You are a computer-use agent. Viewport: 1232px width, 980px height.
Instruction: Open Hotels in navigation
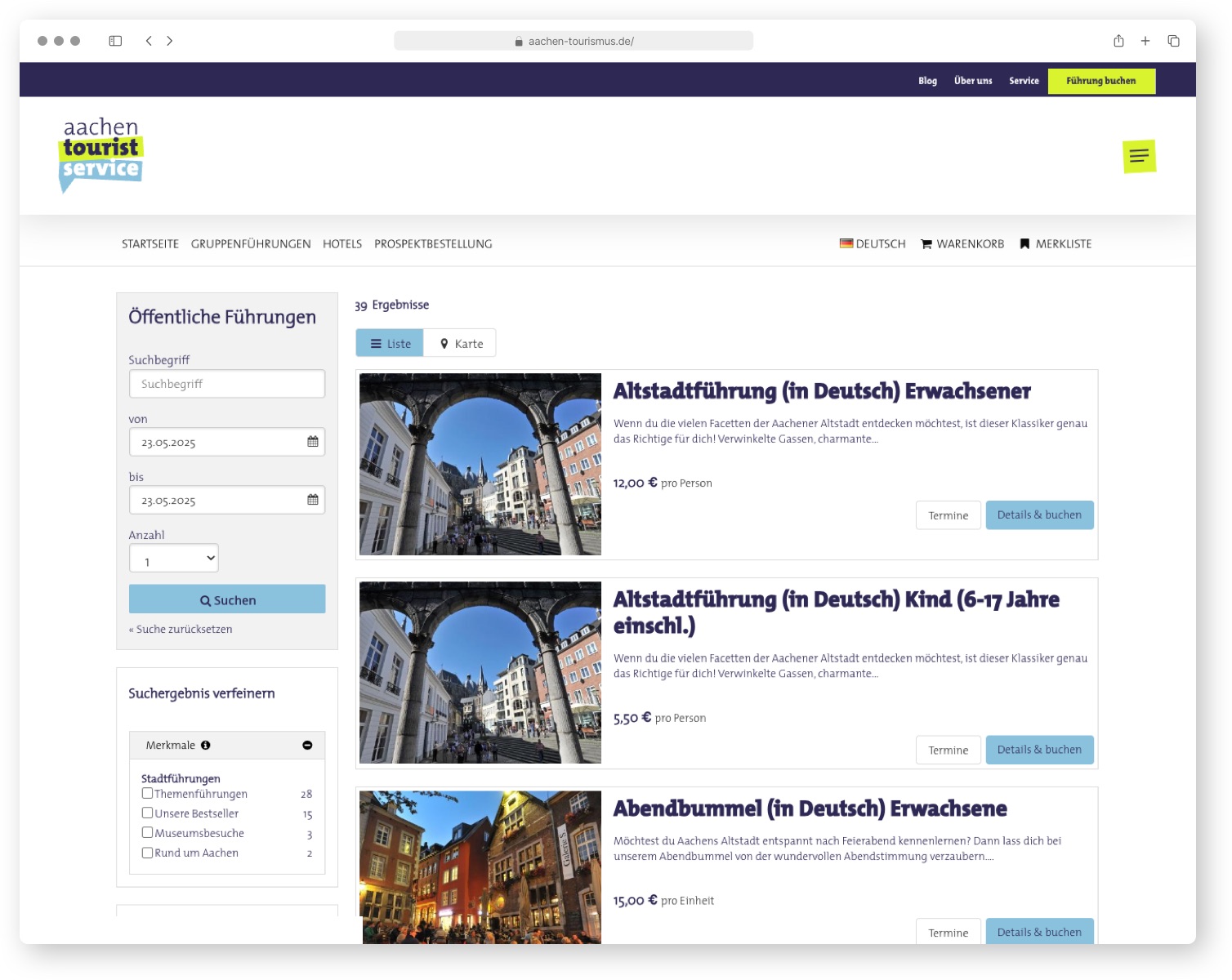(x=342, y=243)
